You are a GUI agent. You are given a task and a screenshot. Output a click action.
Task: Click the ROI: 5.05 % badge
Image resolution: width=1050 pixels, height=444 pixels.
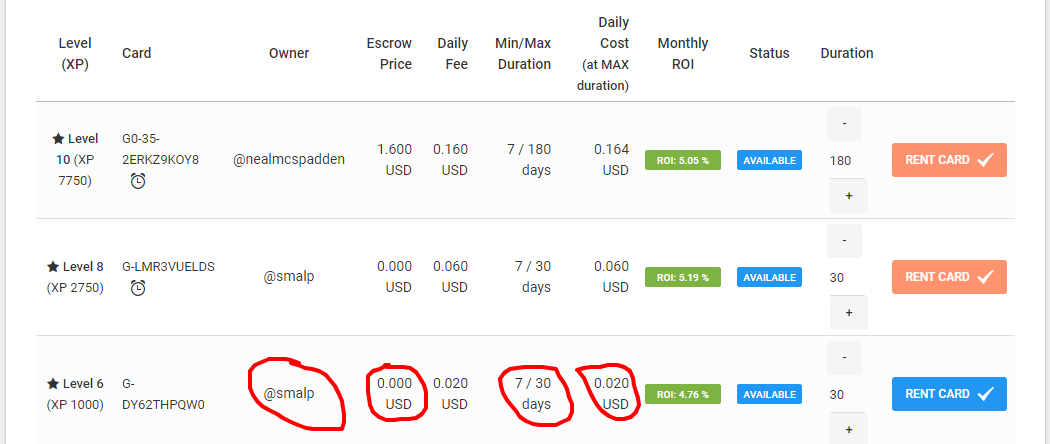click(683, 160)
